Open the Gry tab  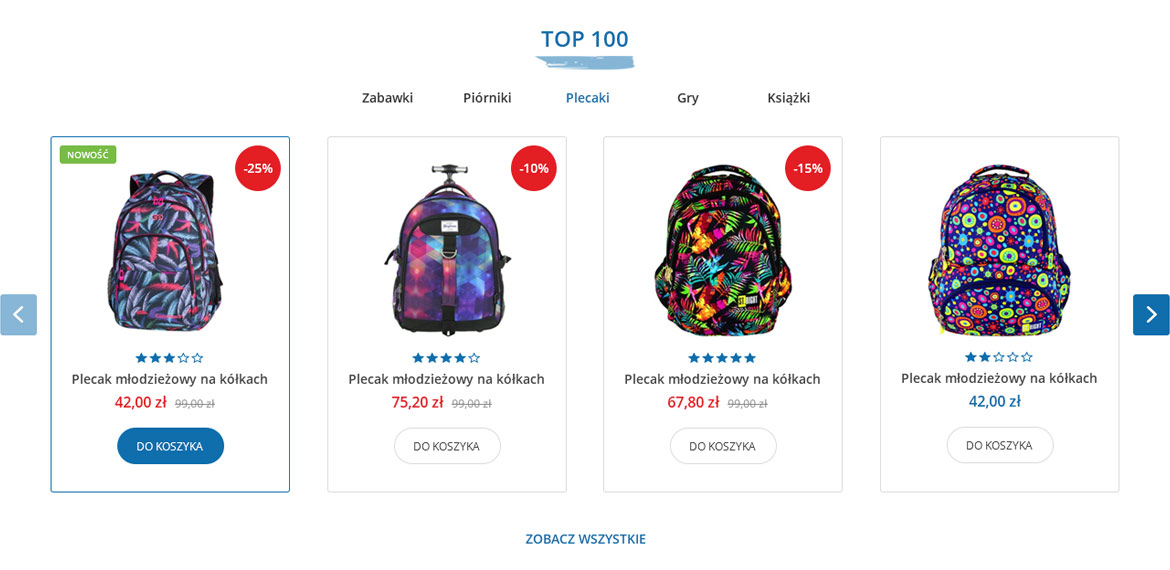pyautogui.click(x=688, y=98)
